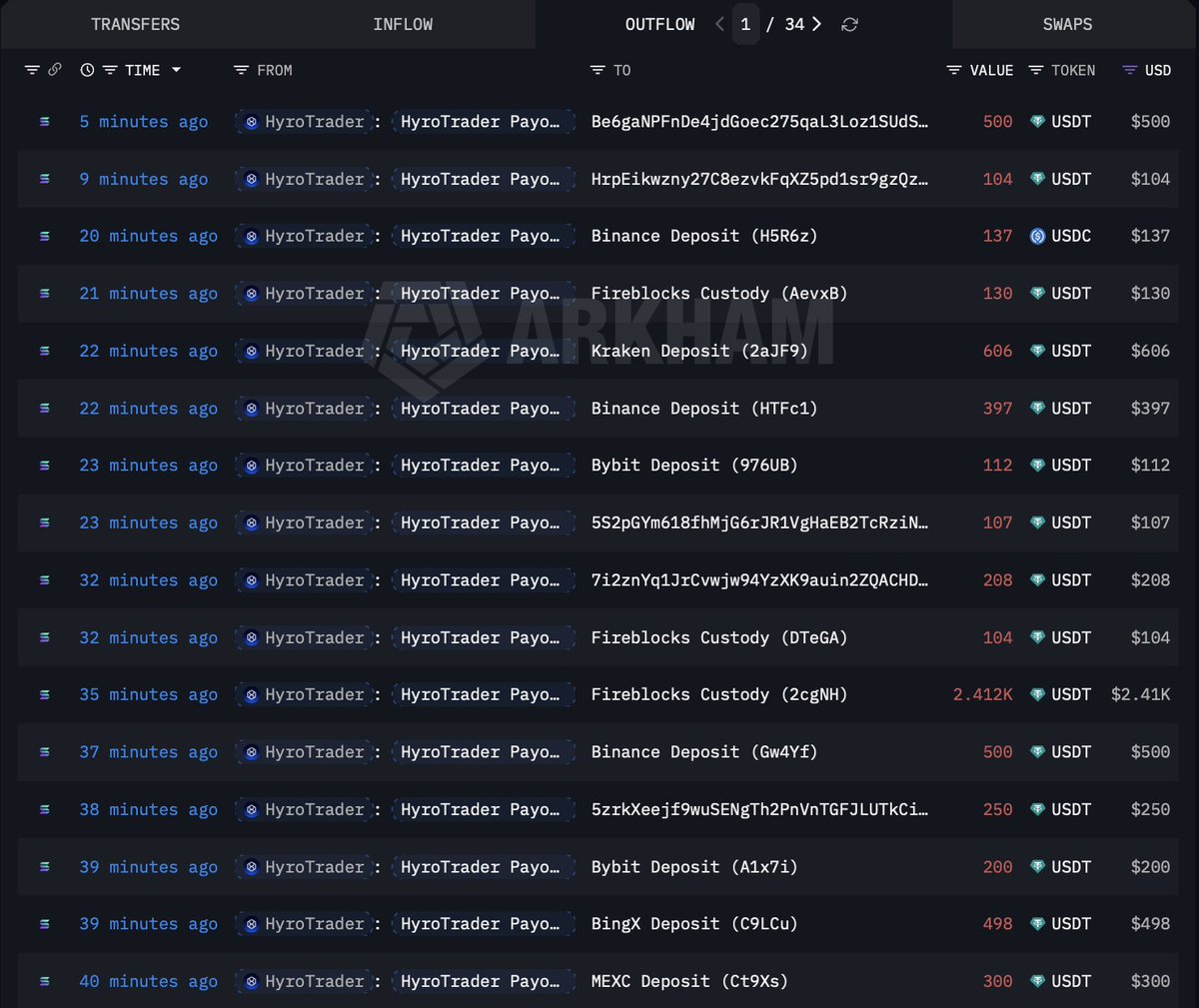Open address 5zrkXeejf9wuSENgTh2PnVnTGFJLUtkCi...
The height and width of the screenshot is (1008, 1199).
tap(759, 809)
